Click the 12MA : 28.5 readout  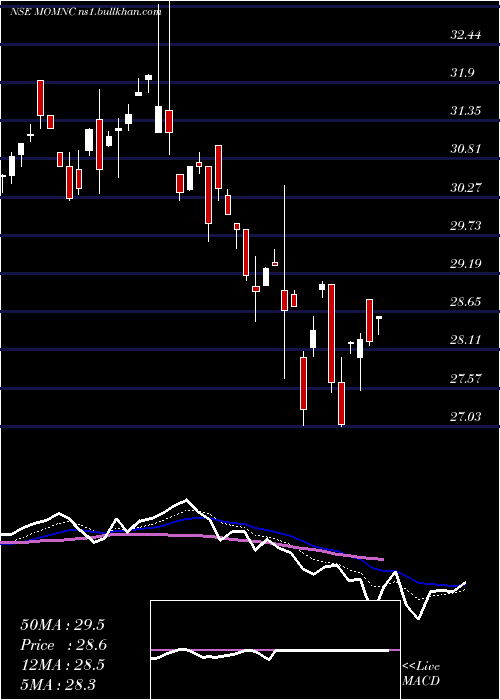(62, 665)
